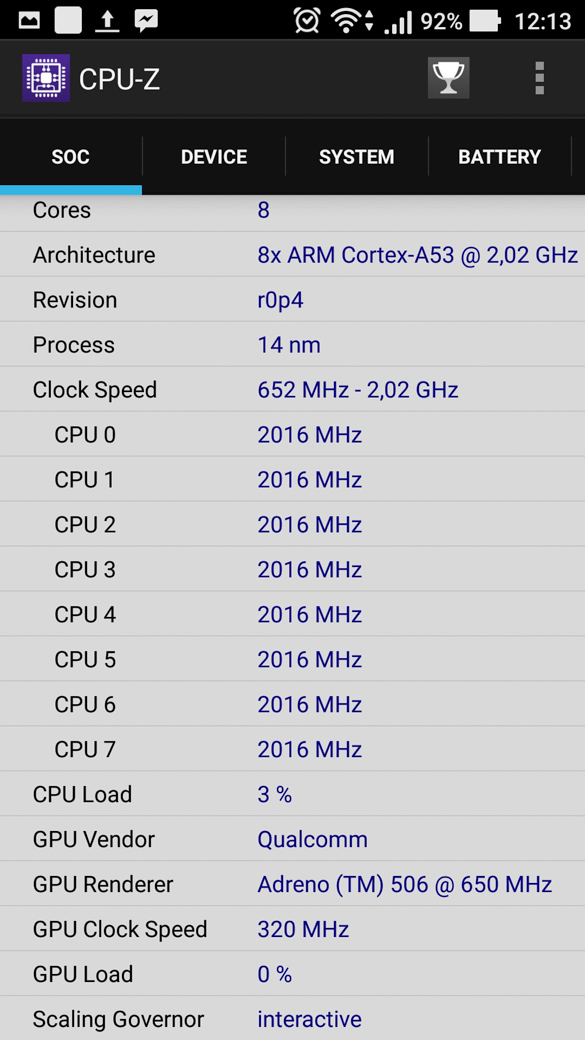Image resolution: width=585 pixels, height=1040 pixels.
Task: Tap the Clock Speed row
Action: pyautogui.click(x=292, y=389)
